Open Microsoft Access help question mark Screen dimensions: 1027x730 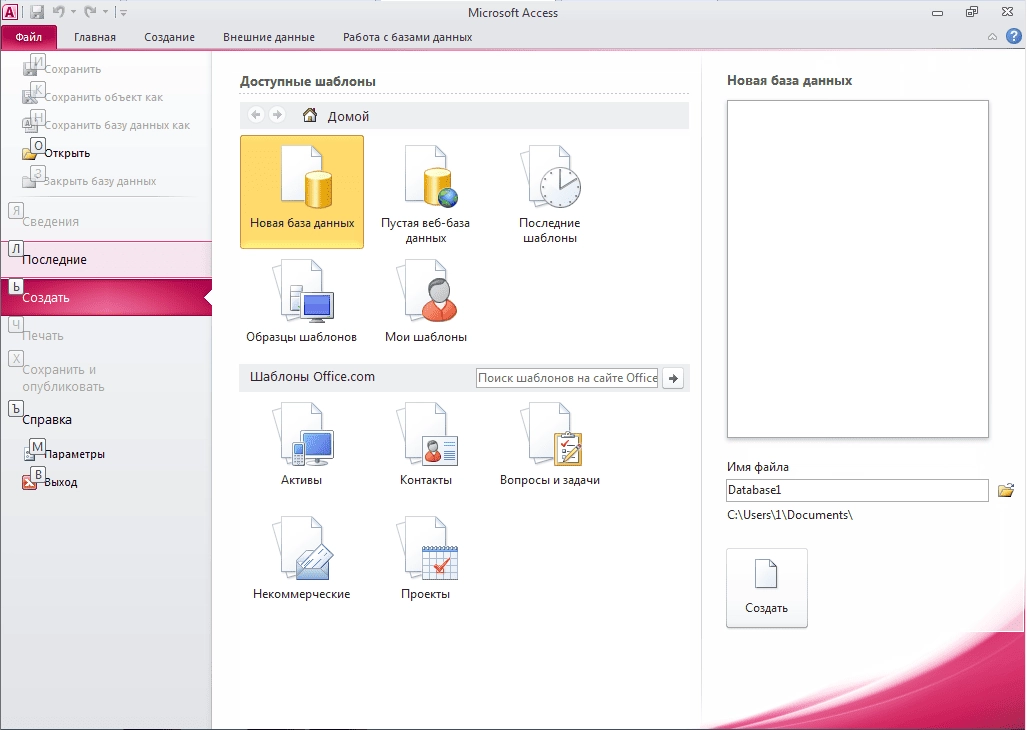click(x=1013, y=37)
